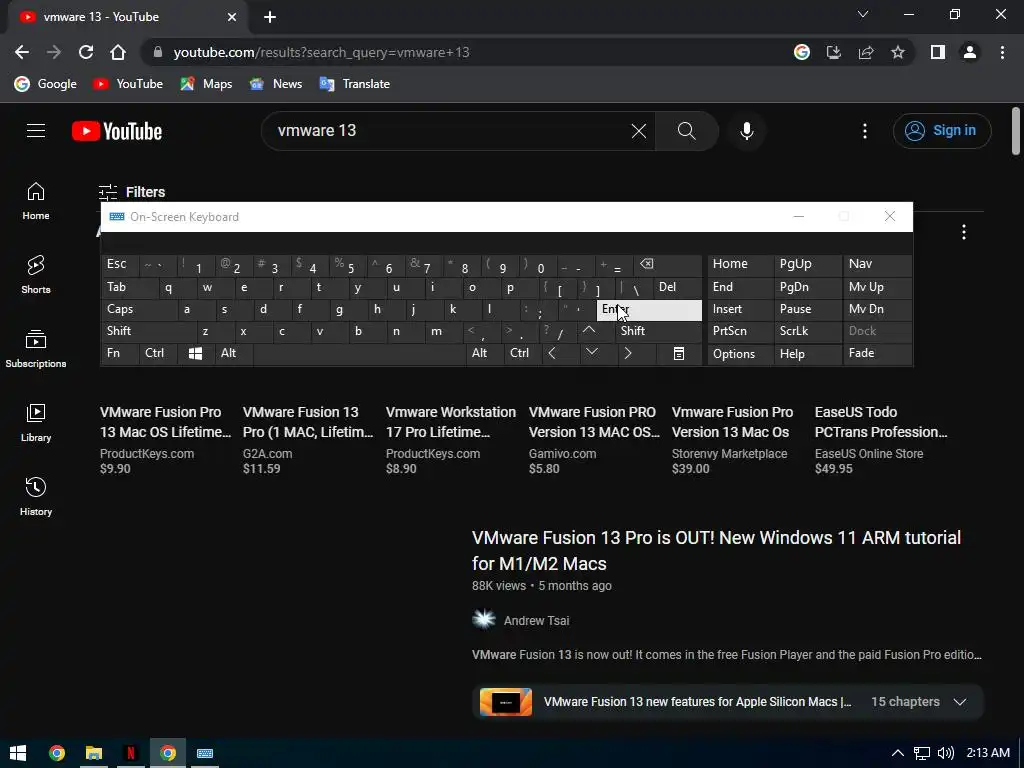
Task: Click the YouTube logo
Action: tap(117, 131)
